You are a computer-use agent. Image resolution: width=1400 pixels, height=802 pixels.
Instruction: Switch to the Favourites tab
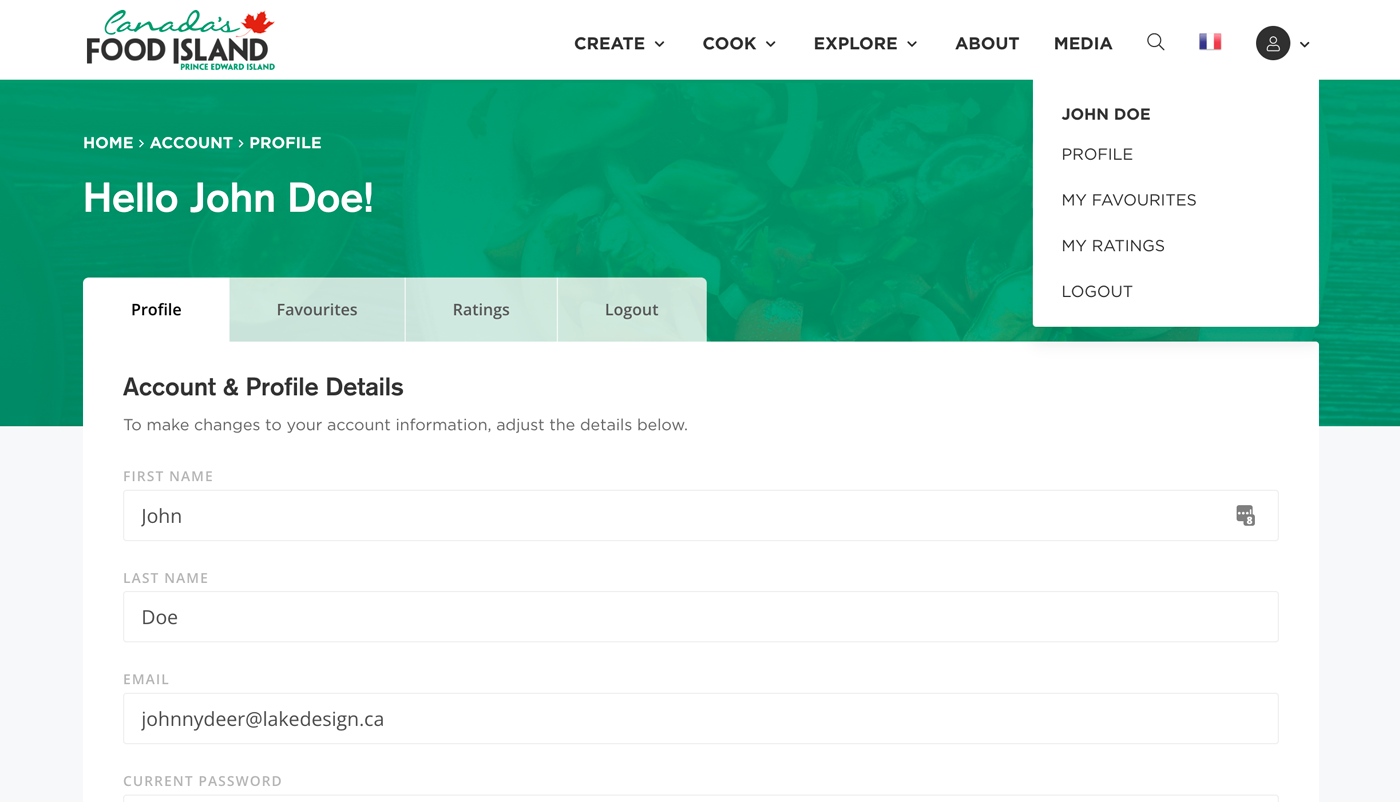pyautogui.click(x=317, y=310)
